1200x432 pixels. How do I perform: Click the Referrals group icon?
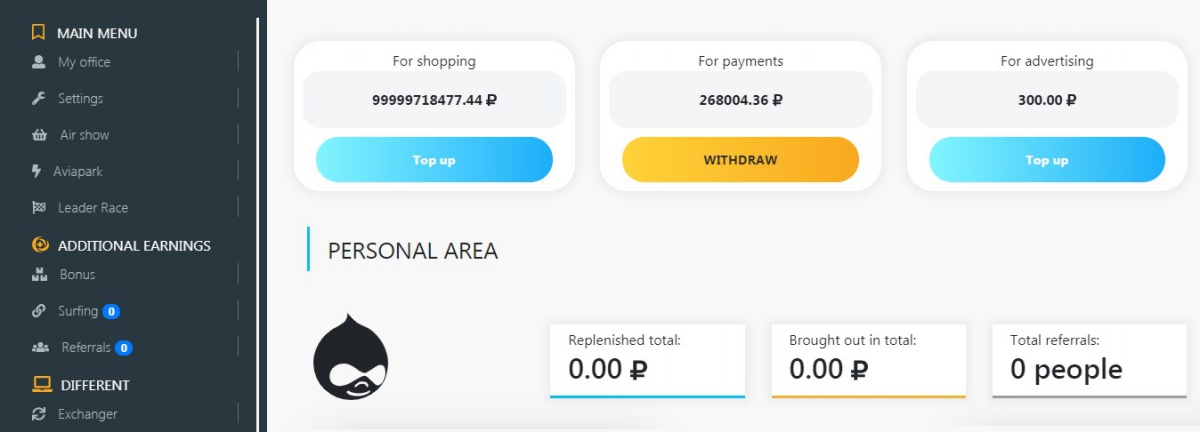(40, 348)
